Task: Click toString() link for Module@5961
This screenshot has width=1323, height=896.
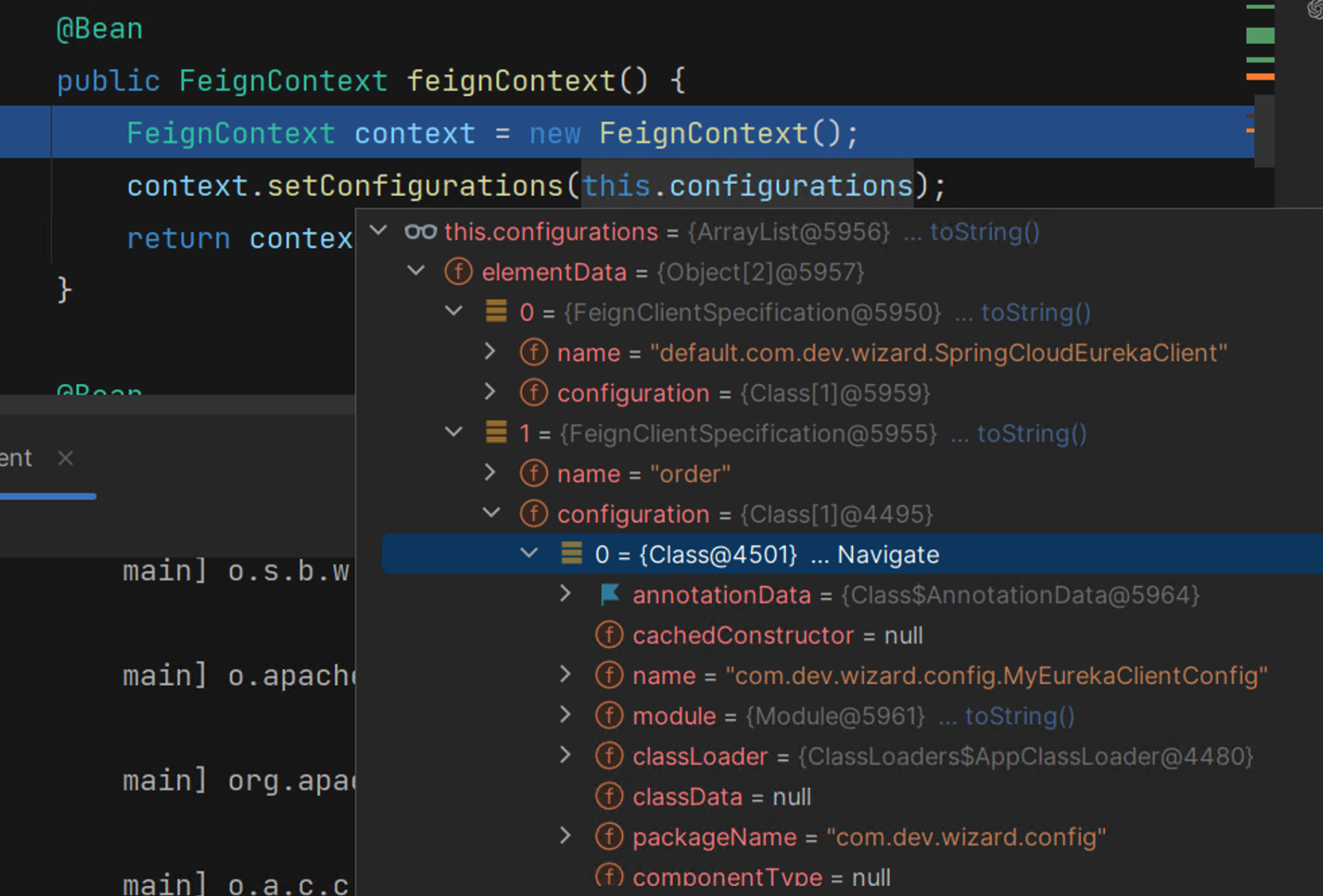Action: (x=1019, y=716)
